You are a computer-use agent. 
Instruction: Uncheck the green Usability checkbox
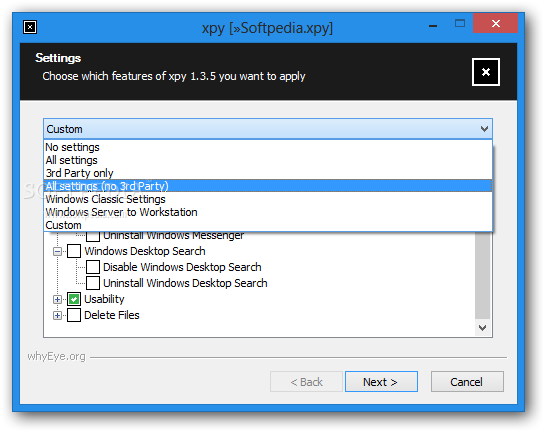74,299
